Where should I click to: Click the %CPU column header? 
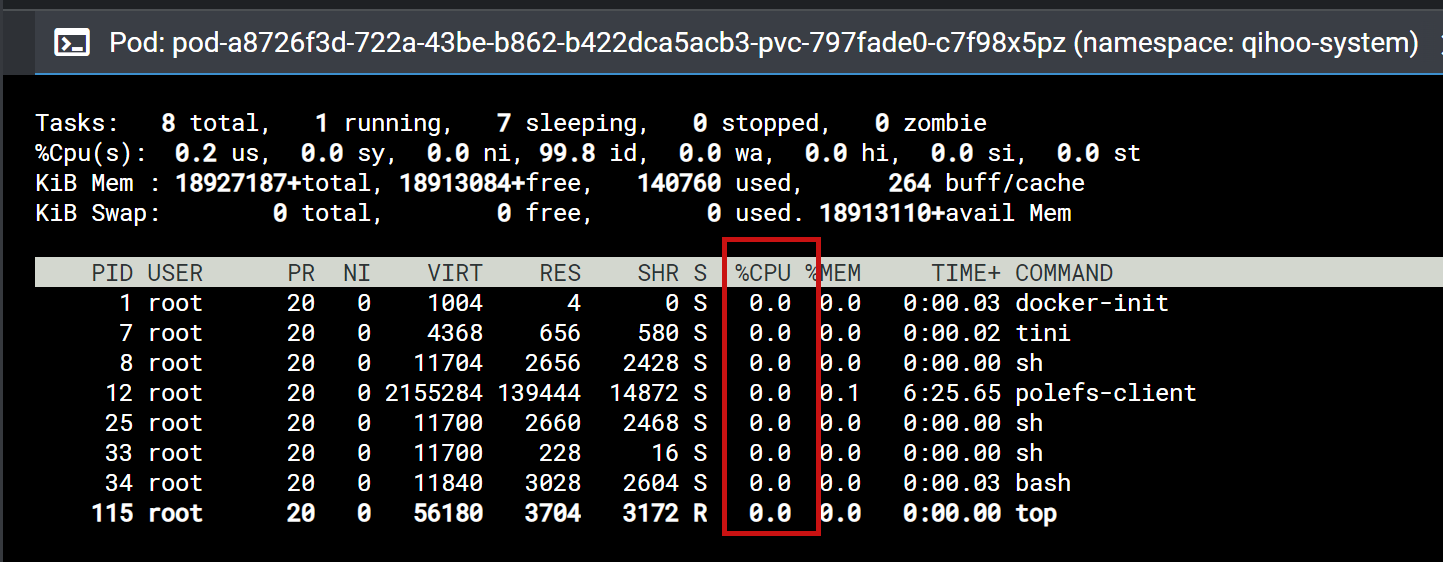pyautogui.click(x=763, y=273)
